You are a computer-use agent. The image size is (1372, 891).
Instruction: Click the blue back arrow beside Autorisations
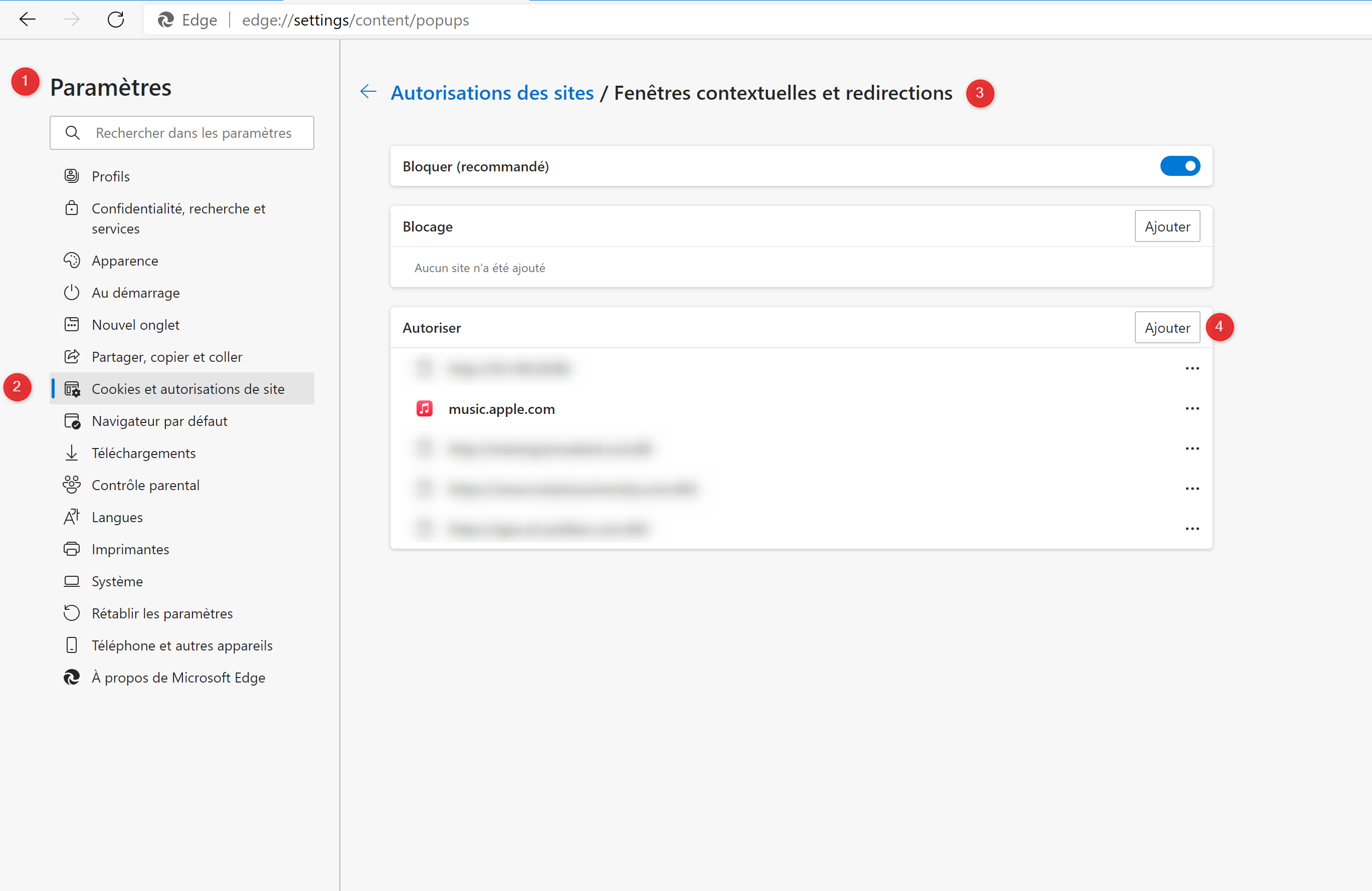(368, 92)
